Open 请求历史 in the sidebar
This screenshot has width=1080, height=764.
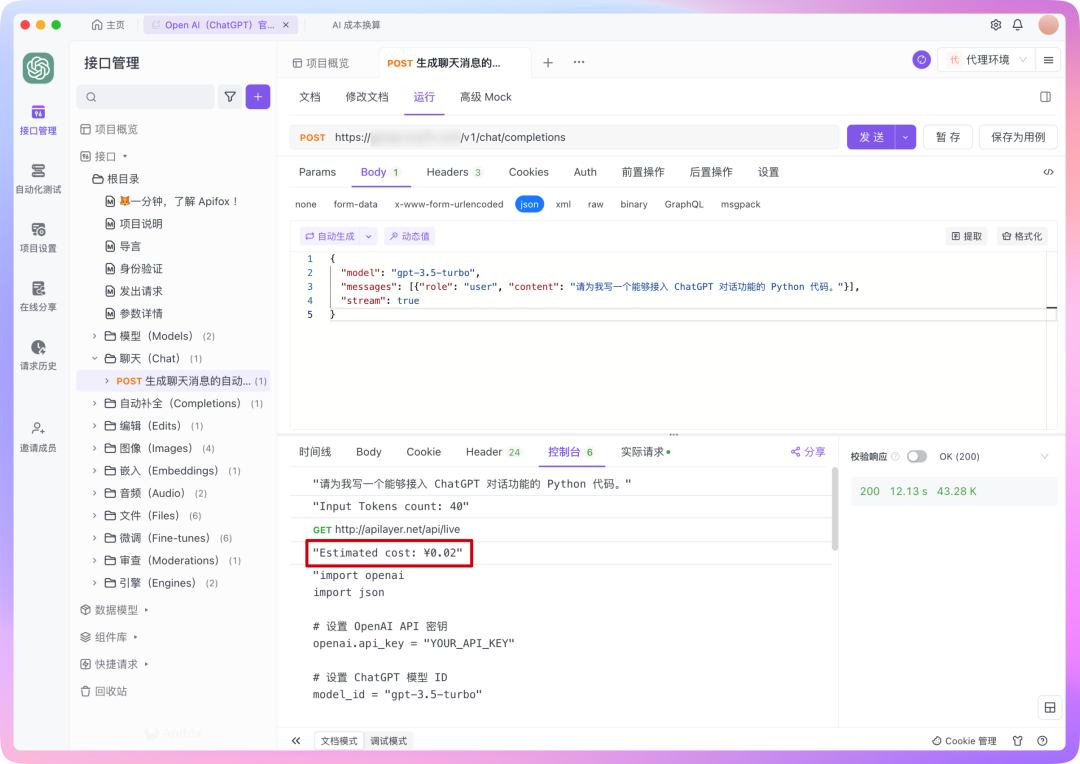[38, 348]
